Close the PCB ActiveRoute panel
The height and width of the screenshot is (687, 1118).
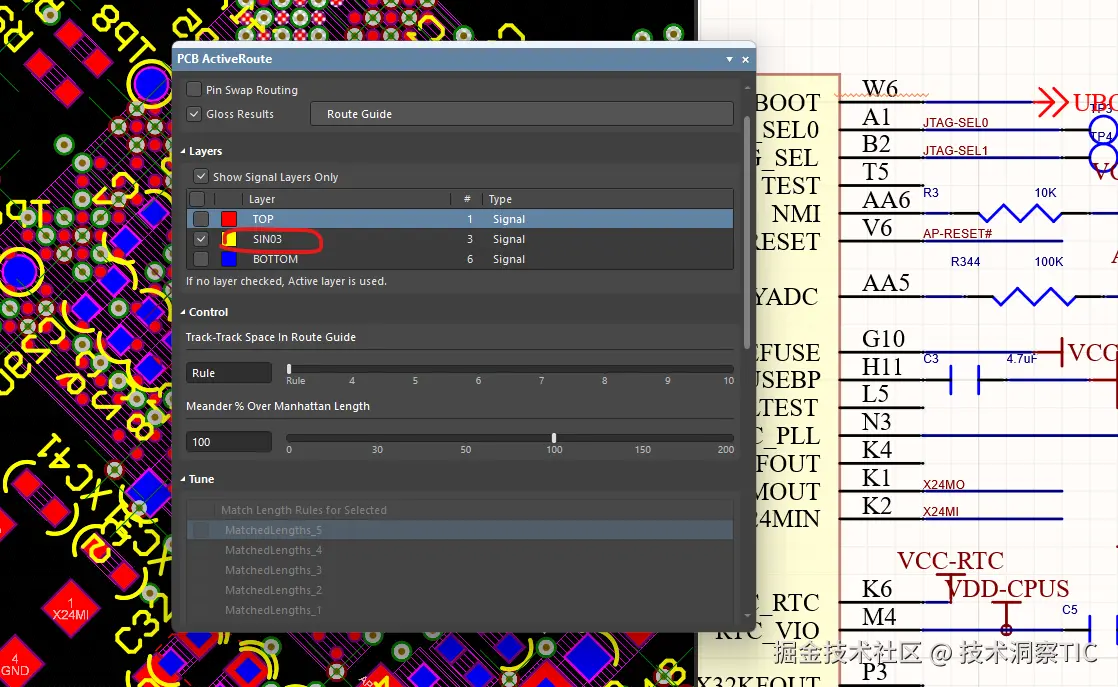745,59
